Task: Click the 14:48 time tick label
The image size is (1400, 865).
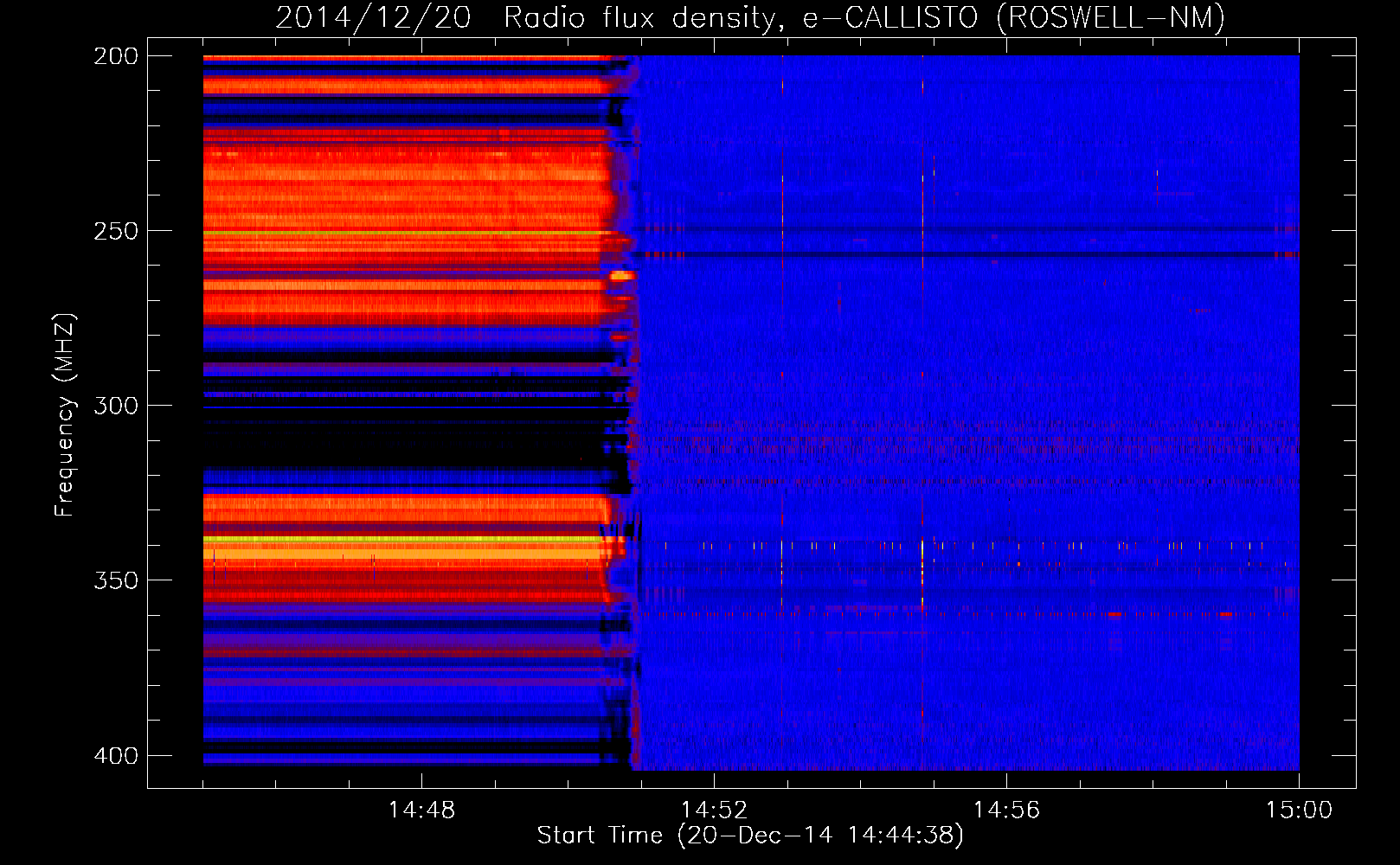Action: pyautogui.click(x=421, y=811)
